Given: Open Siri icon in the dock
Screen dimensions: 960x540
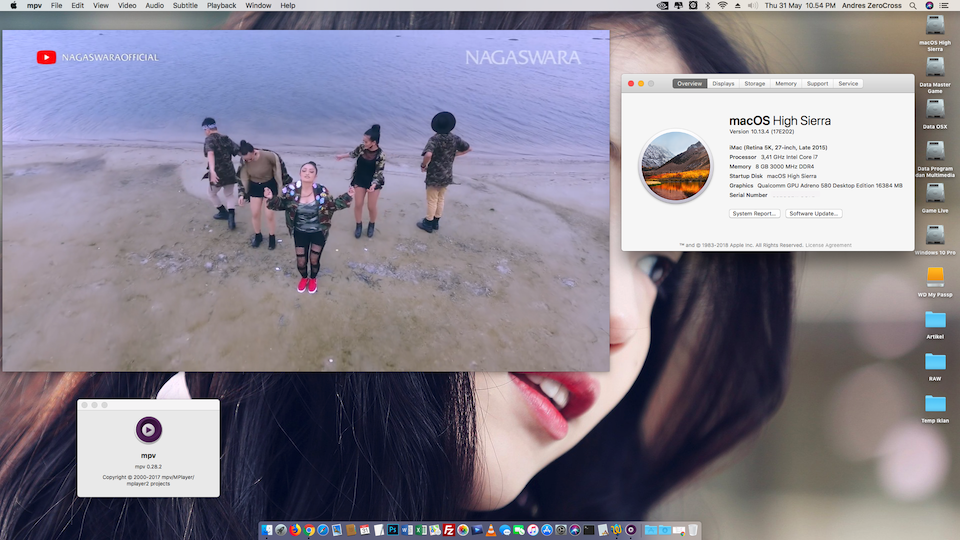Looking at the screenshot, I should [x=575, y=530].
